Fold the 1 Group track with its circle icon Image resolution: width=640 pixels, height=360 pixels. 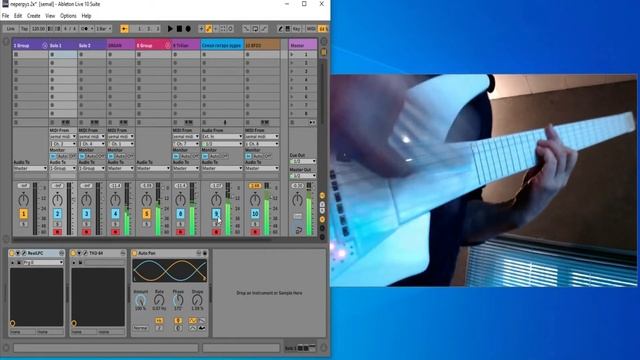tap(45, 46)
